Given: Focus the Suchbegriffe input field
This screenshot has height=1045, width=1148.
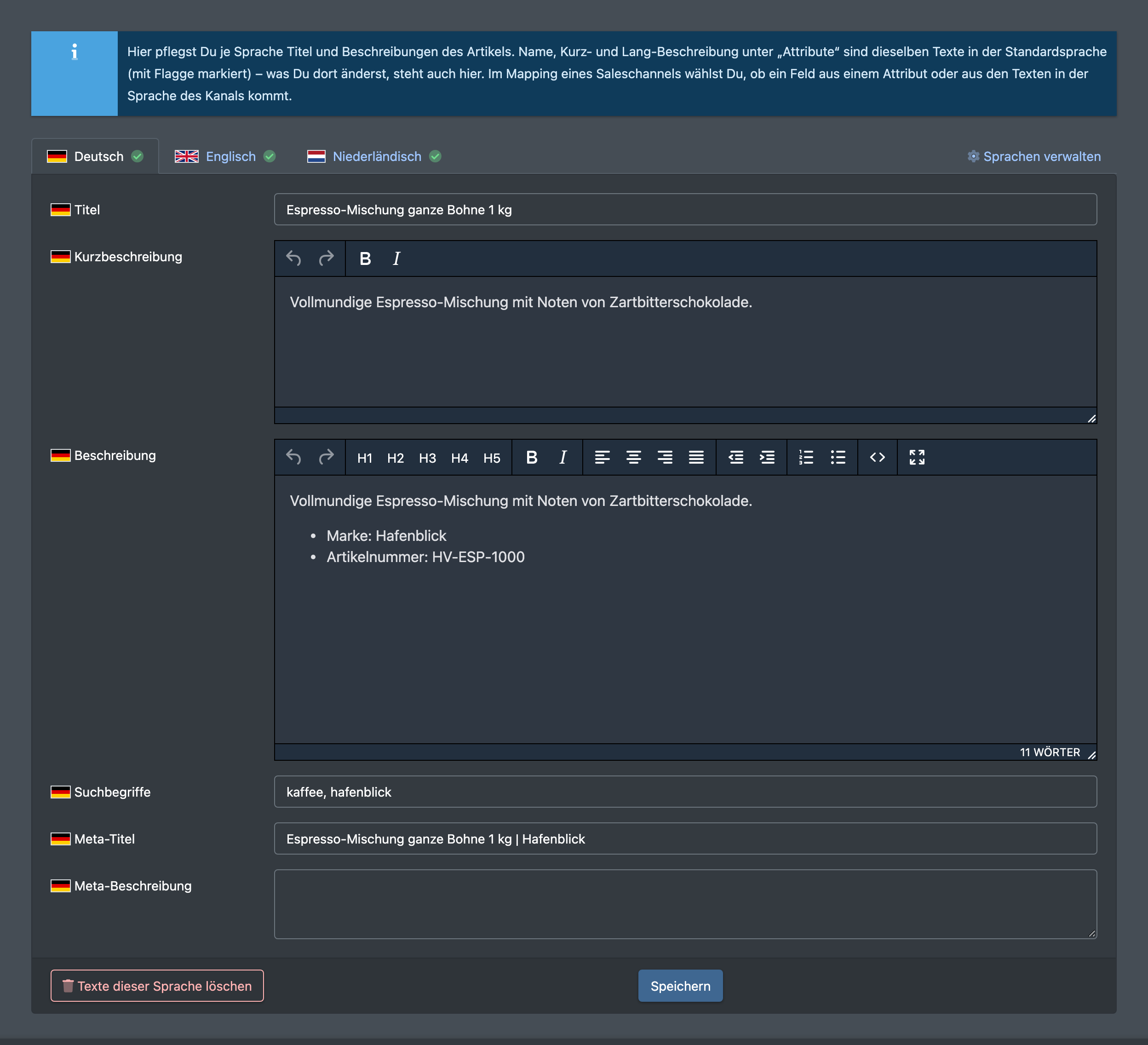Looking at the screenshot, I should [x=686, y=792].
